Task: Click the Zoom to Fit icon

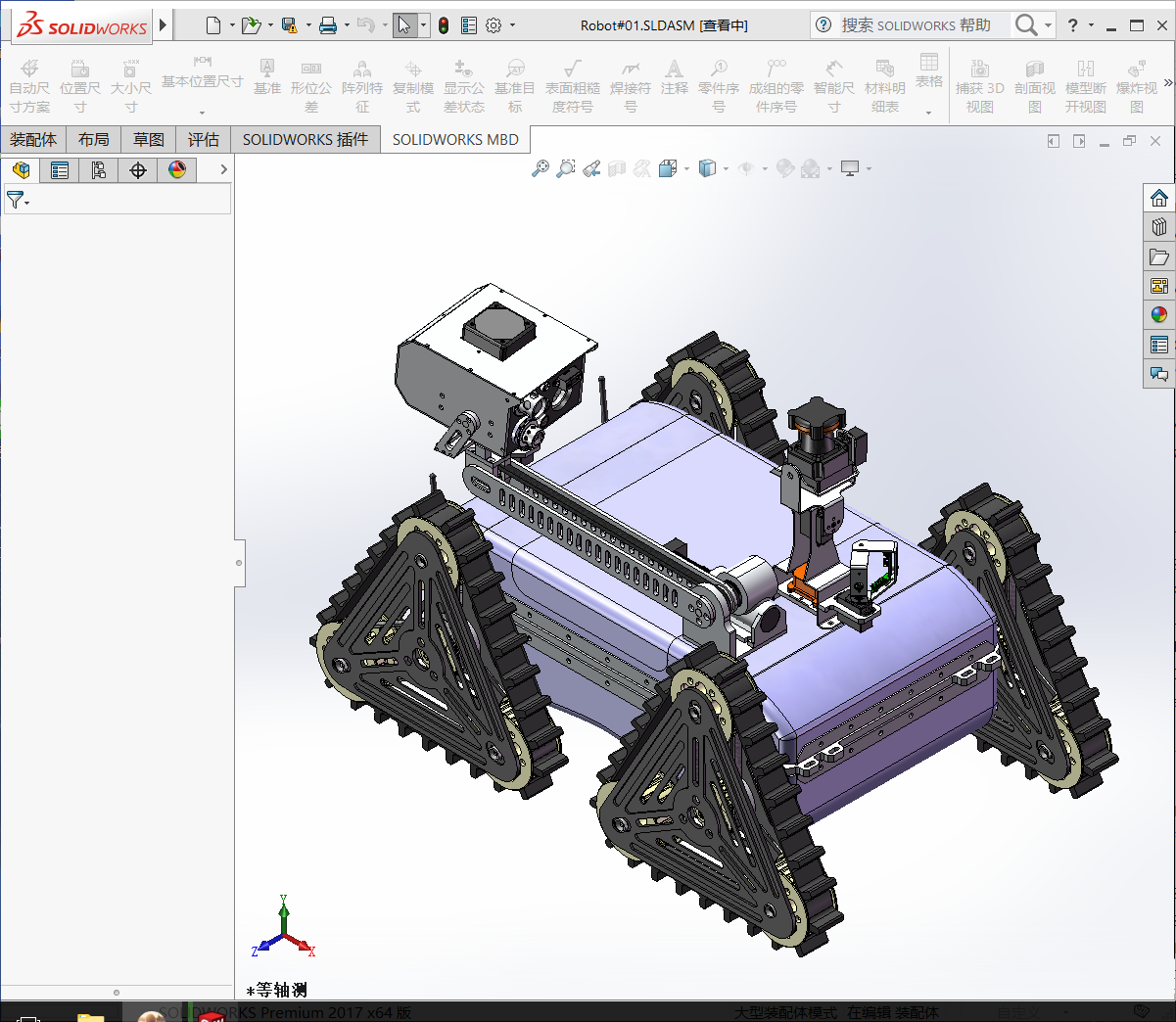Action: (x=541, y=168)
